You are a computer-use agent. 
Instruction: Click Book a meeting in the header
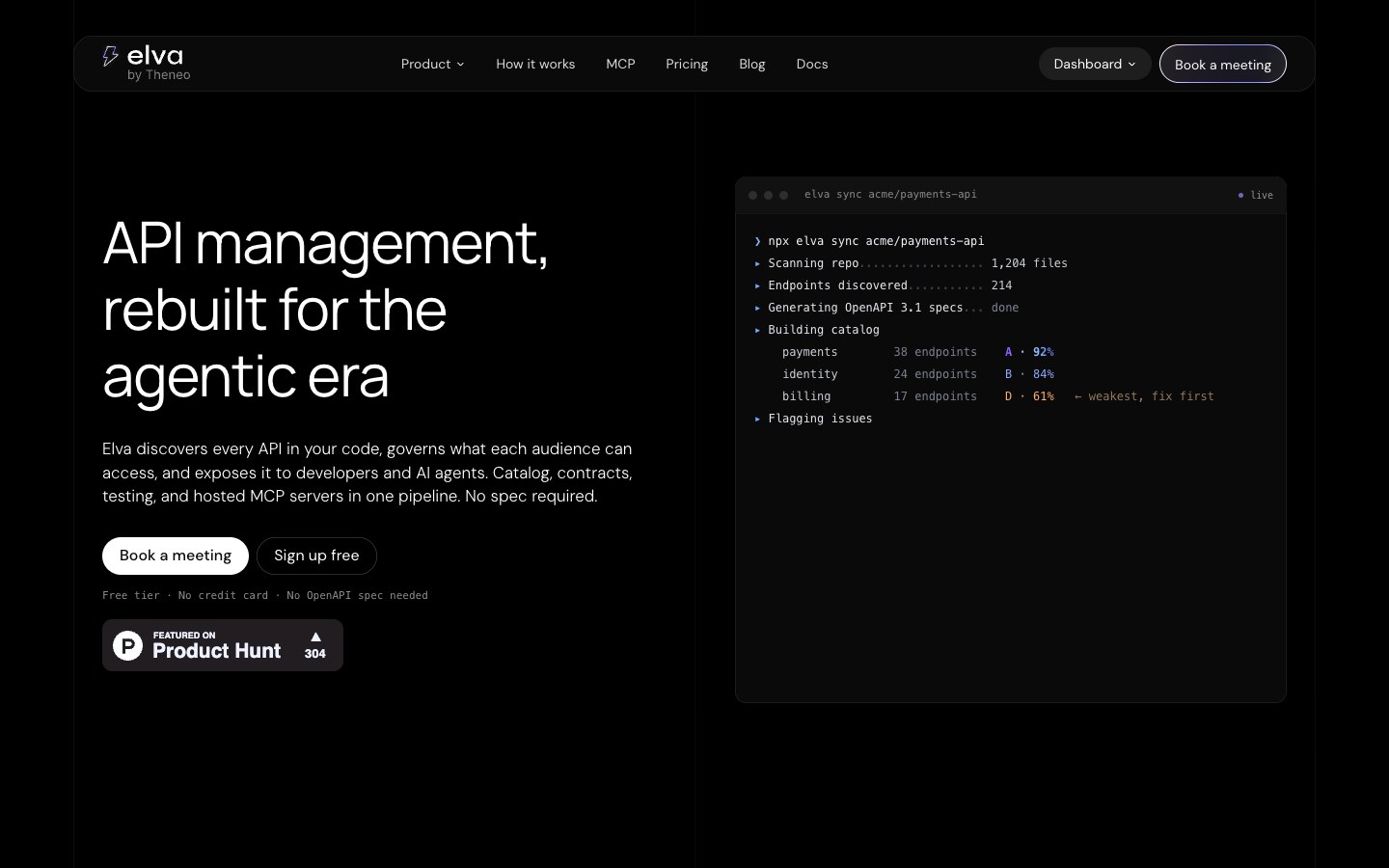1223,64
